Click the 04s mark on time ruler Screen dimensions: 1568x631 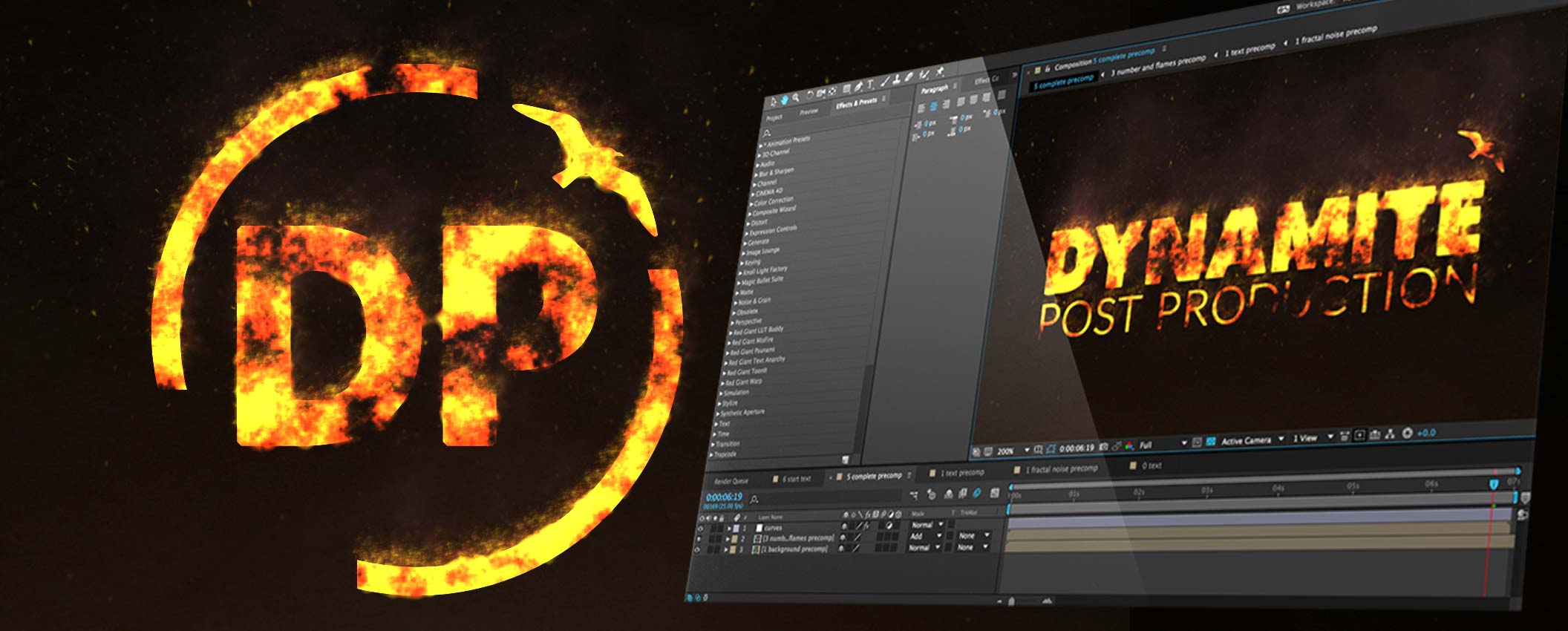point(1278,488)
